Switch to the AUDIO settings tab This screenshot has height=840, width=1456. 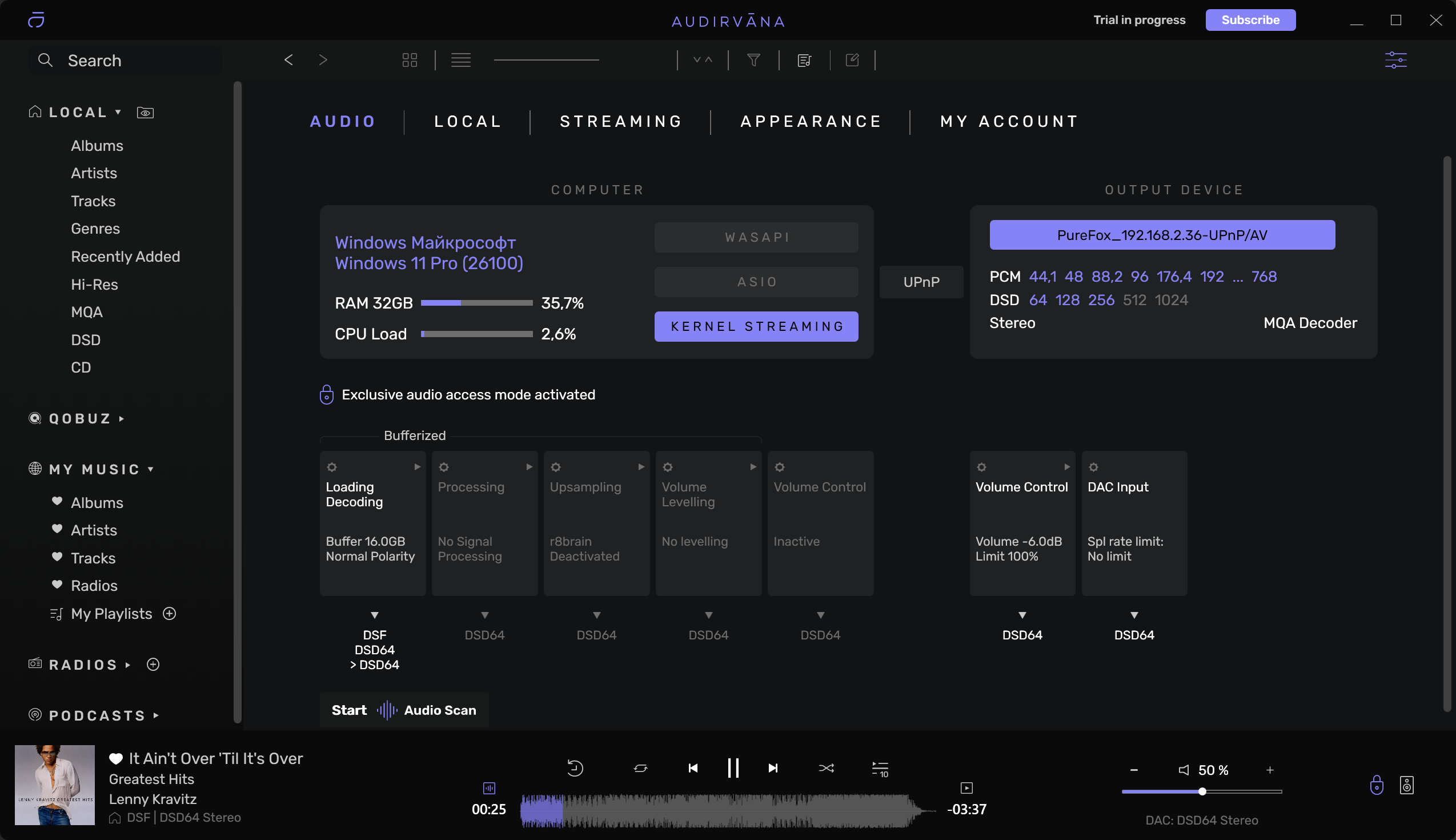point(343,121)
